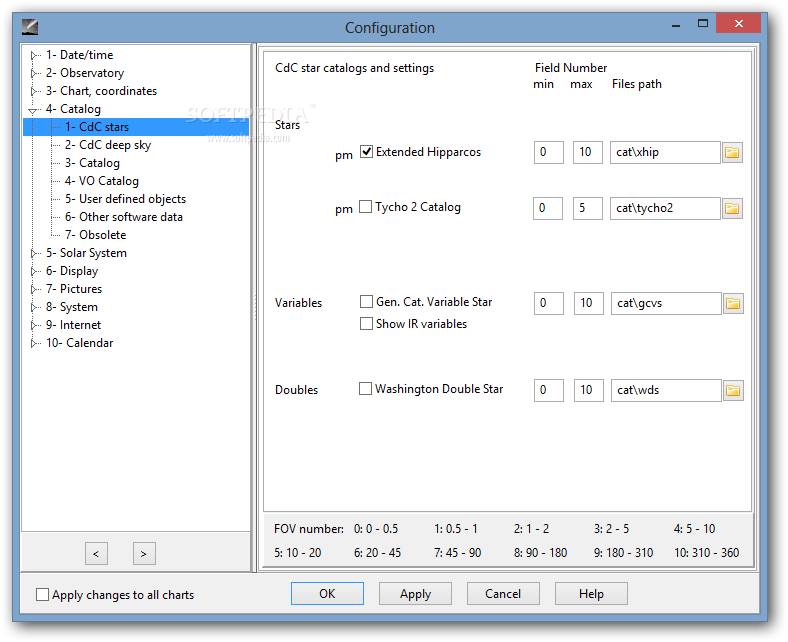Enable Washington Double Star checkbox
This screenshot has height=642, width=788.
pos(365,389)
